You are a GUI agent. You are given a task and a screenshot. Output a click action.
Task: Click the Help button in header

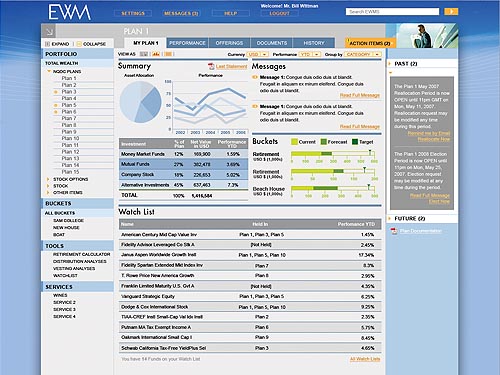coord(230,13)
